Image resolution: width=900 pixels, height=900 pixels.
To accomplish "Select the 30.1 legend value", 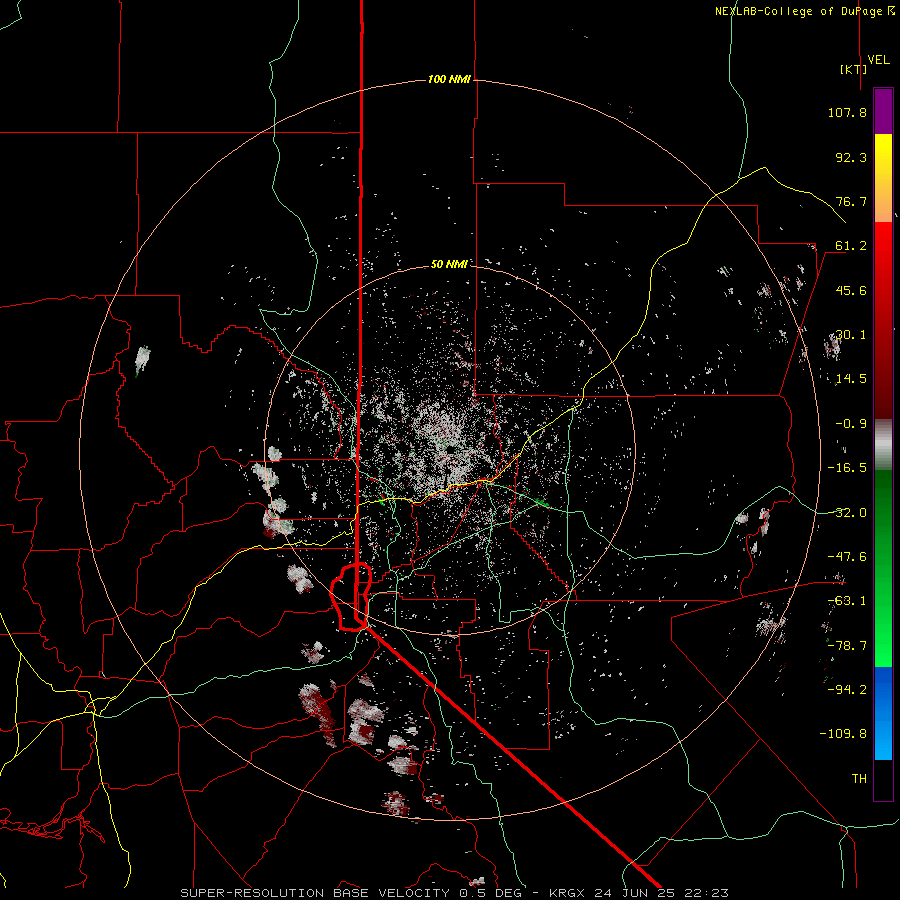I will [x=851, y=335].
